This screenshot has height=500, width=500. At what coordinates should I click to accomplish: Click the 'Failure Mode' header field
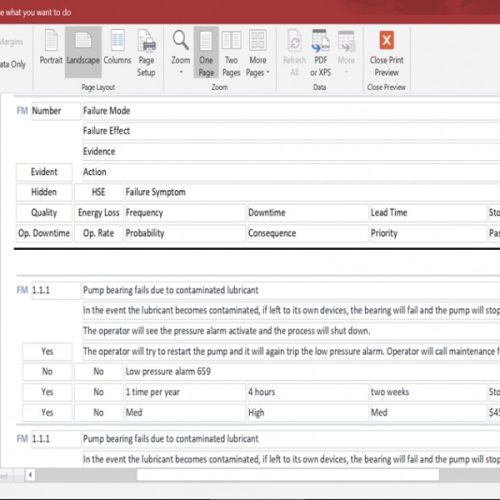(x=291, y=111)
